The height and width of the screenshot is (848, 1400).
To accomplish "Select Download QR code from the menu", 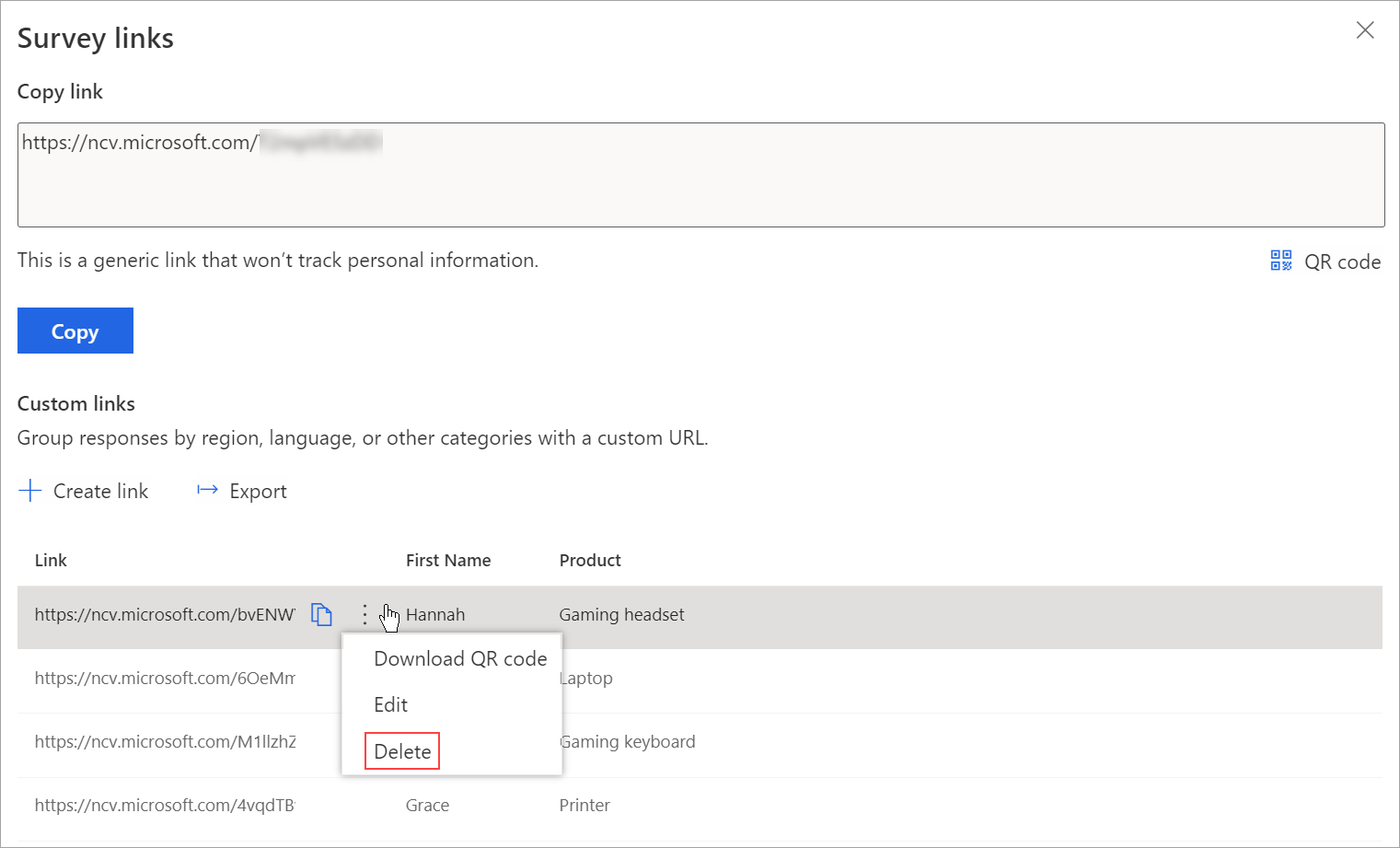I will coord(459,657).
